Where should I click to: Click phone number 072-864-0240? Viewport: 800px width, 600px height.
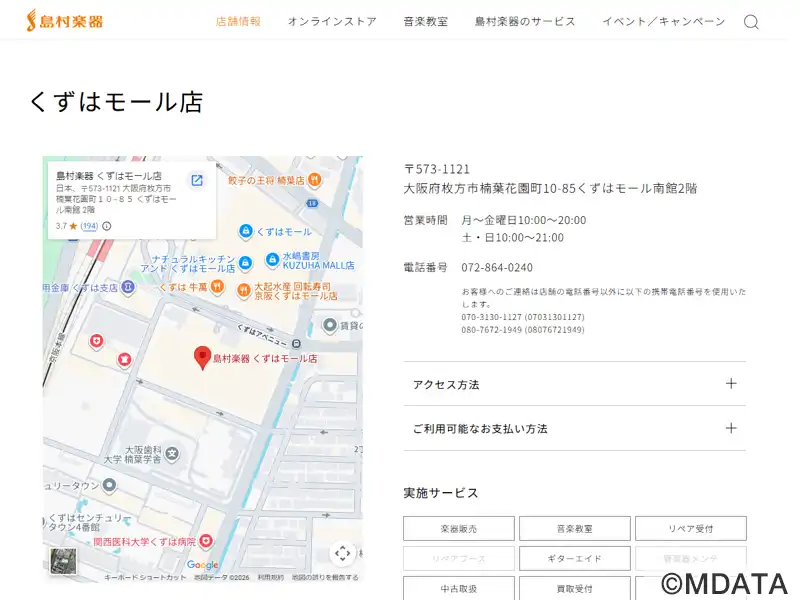click(x=497, y=267)
